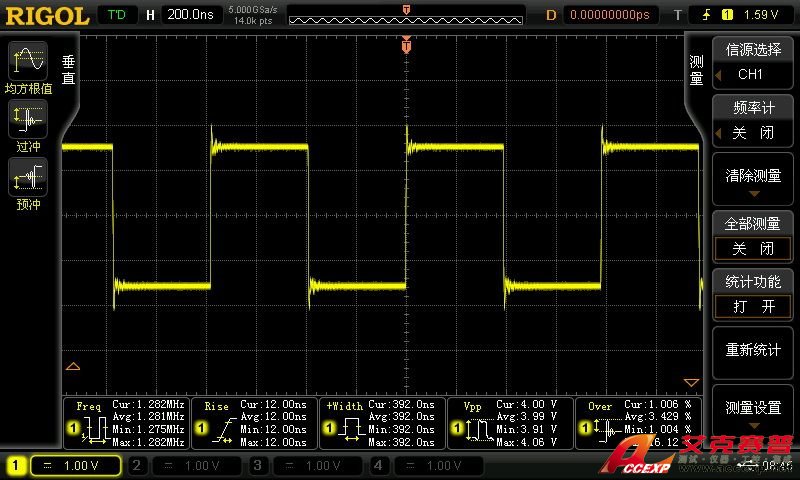800x480 pixels.
Task: Select the Preshoot (预冲) measurement icon
Action: 27,180
